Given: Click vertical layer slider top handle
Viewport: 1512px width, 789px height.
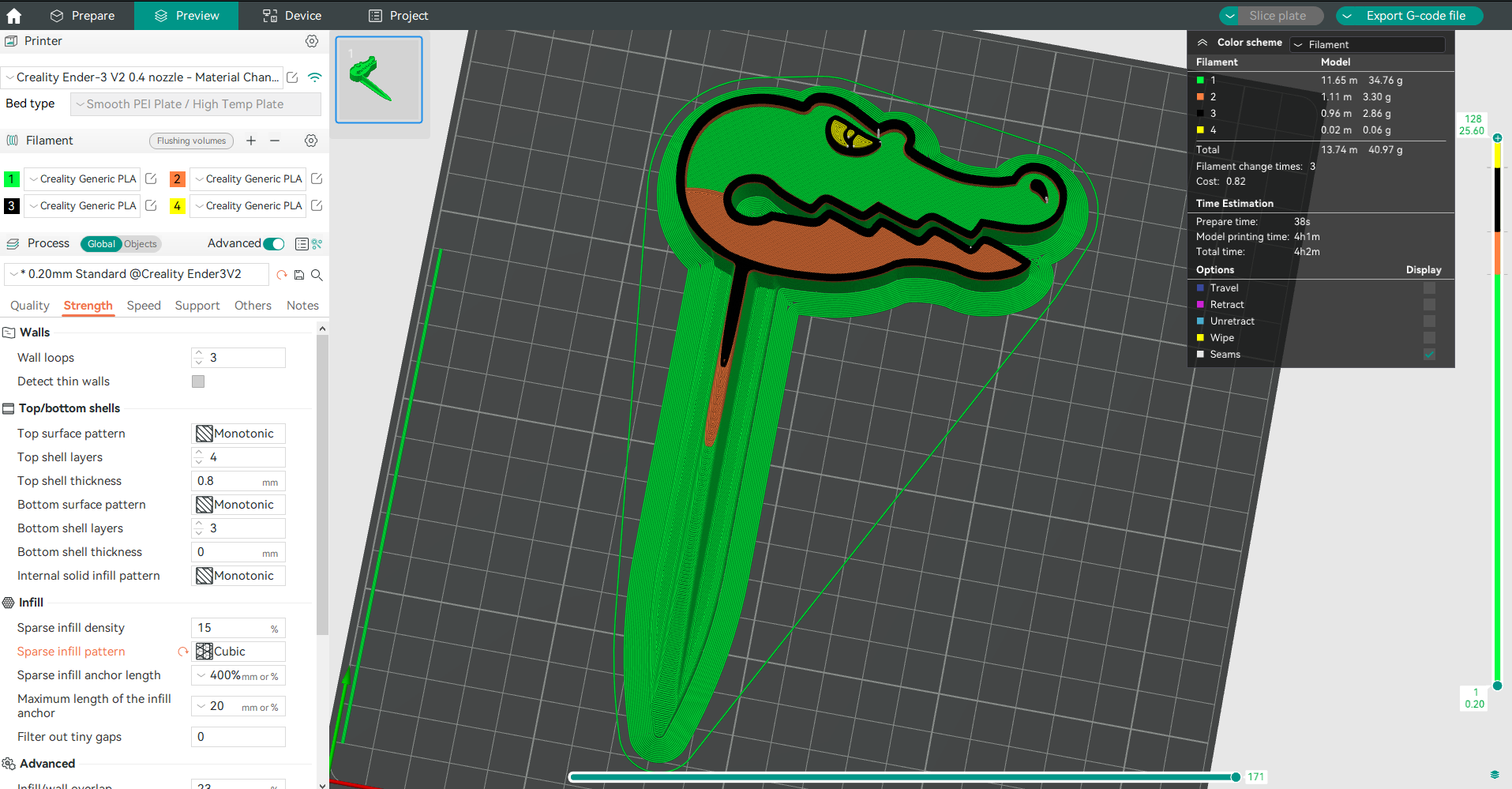Looking at the screenshot, I should point(1497,138).
